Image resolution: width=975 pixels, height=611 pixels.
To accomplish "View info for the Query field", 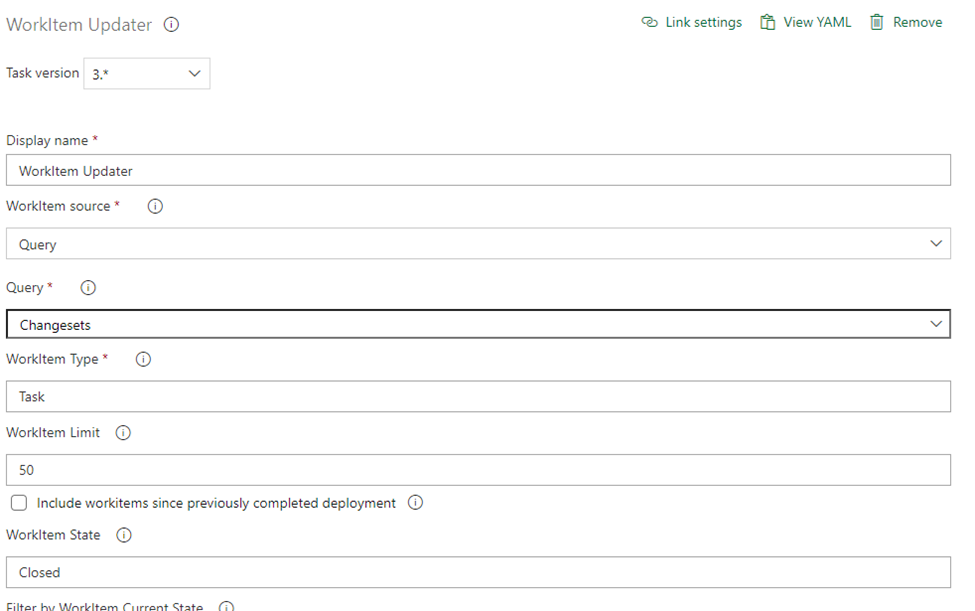I will pos(87,287).
